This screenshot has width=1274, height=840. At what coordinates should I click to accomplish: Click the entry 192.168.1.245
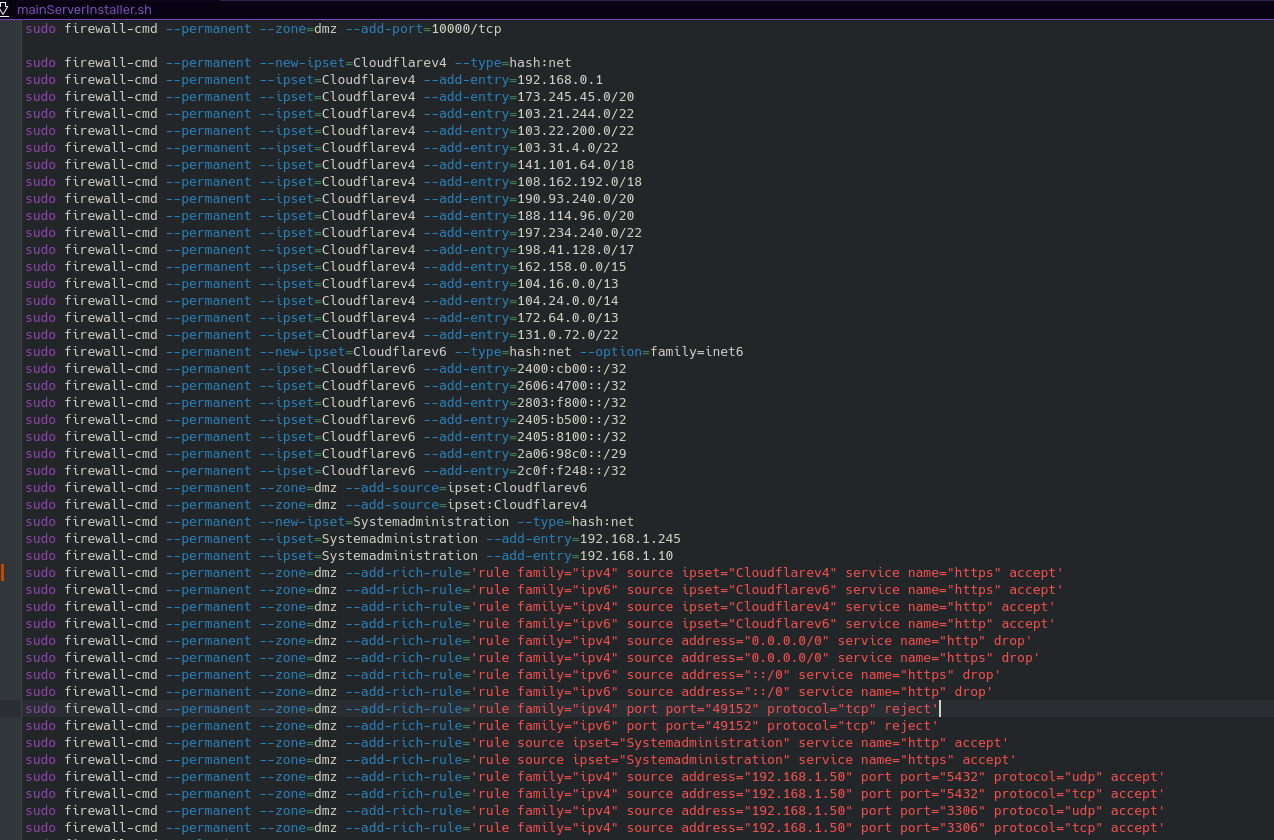point(630,538)
